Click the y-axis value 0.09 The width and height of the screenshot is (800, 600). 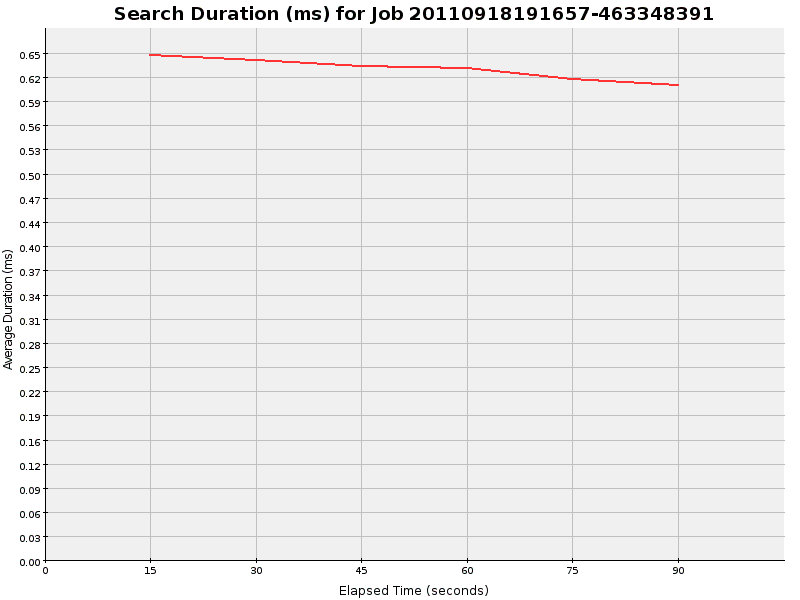pos(30,490)
